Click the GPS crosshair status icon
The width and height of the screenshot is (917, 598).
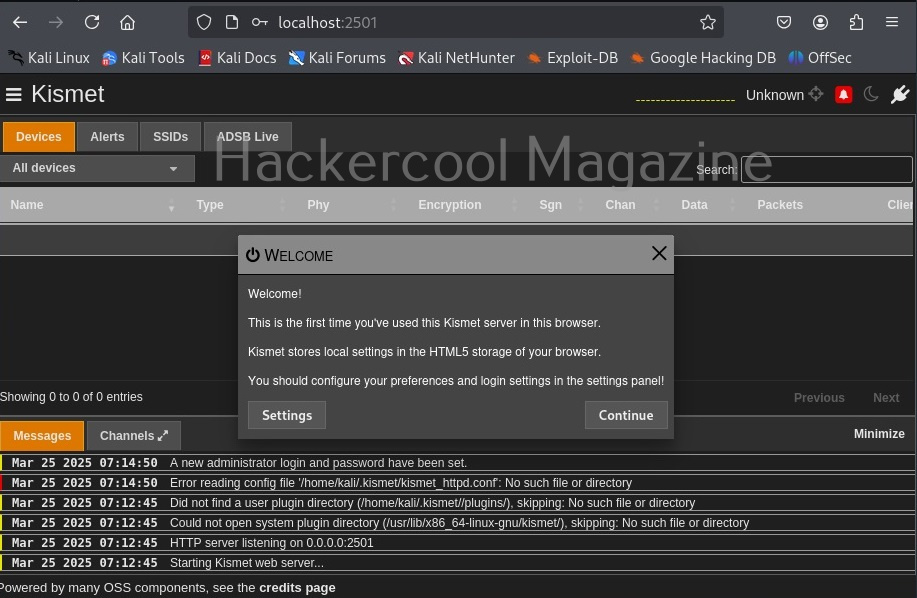pyautogui.click(x=816, y=94)
